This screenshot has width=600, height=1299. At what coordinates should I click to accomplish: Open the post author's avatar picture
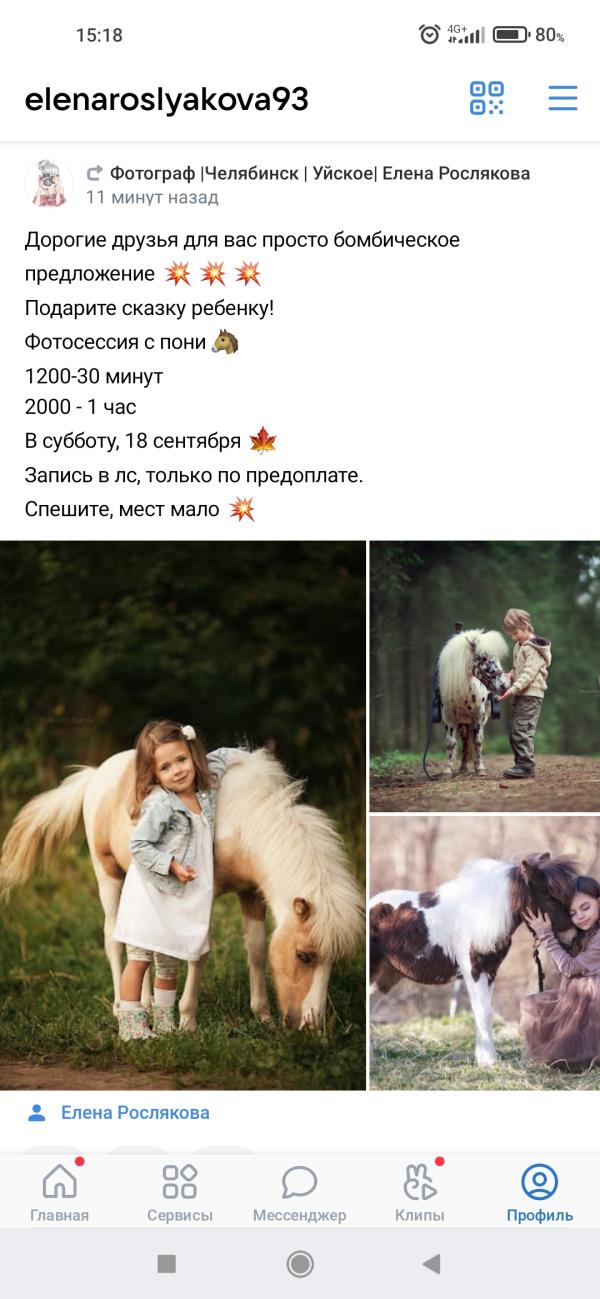click(49, 184)
